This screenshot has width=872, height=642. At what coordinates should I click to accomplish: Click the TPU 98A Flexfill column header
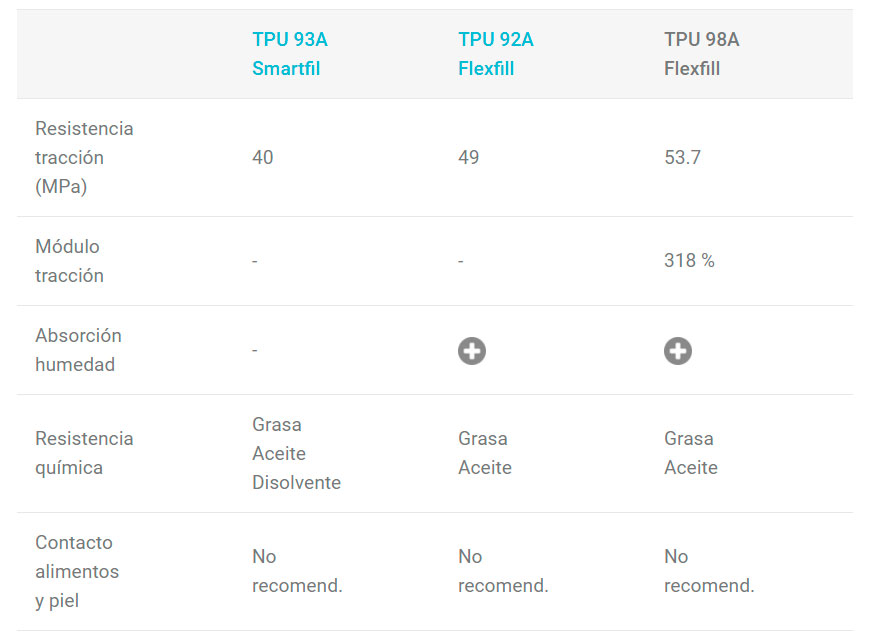[701, 54]
